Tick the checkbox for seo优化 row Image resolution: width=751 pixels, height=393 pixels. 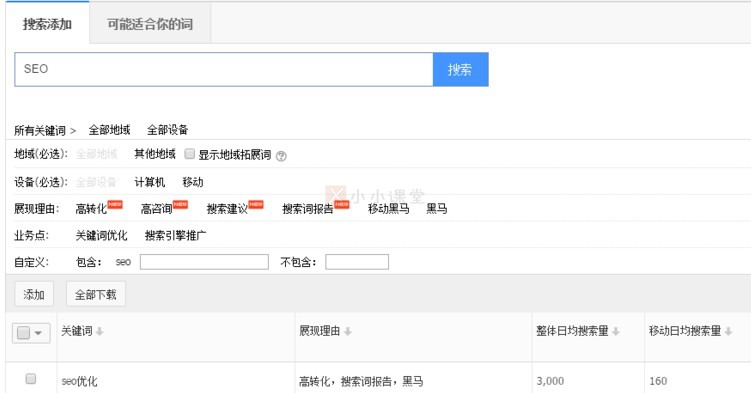click(x=31, y=379)
